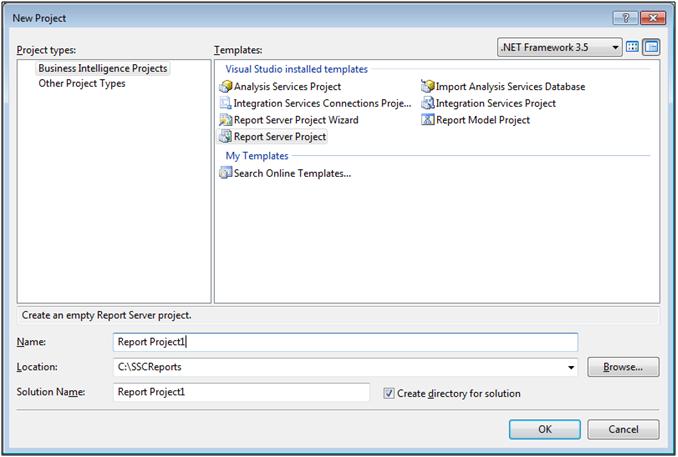Switch templates to small icons view
Image resolution: width=678 pixels, height=457 pixels.
click(x=651, y=47)
